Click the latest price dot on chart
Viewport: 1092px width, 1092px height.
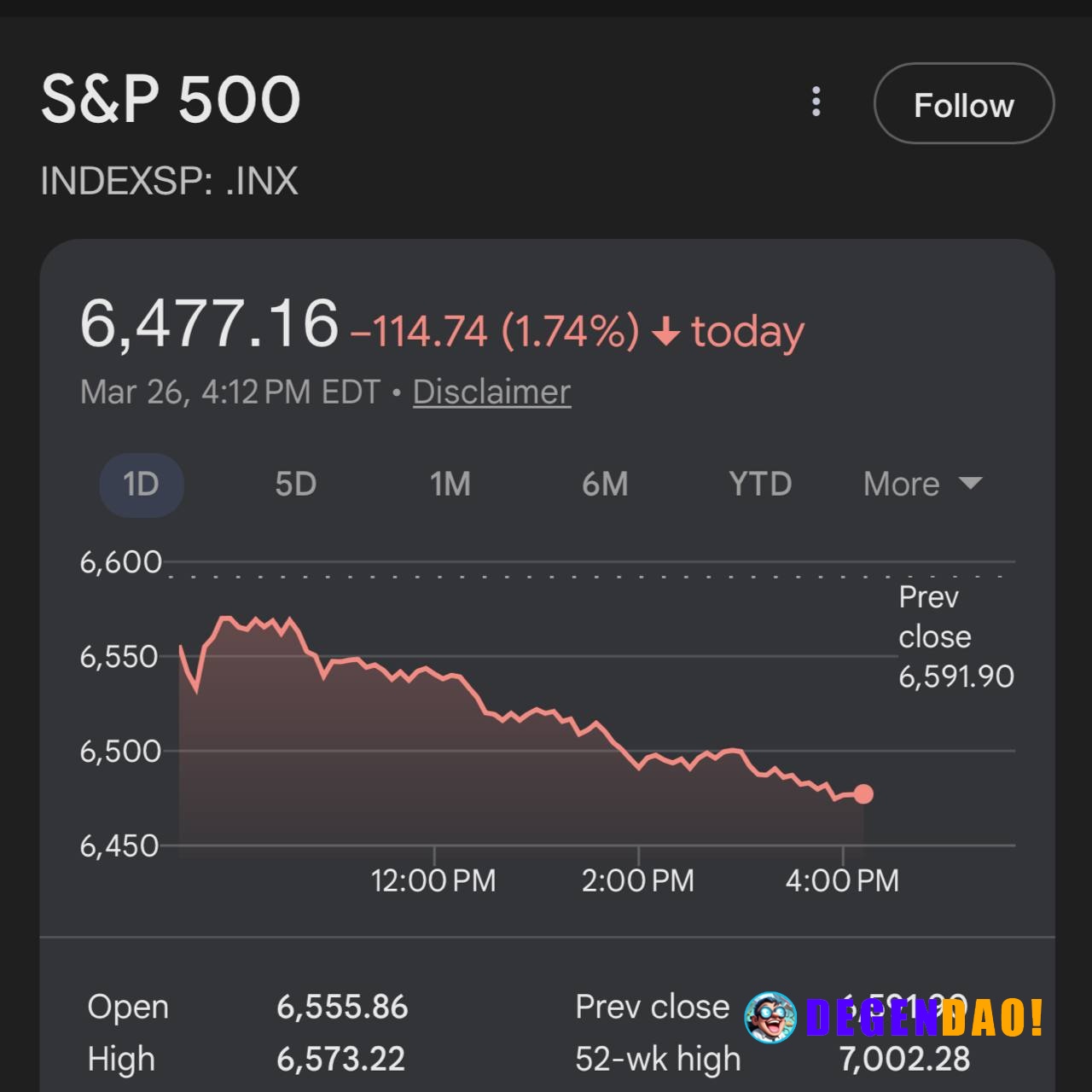coord(864,793)
